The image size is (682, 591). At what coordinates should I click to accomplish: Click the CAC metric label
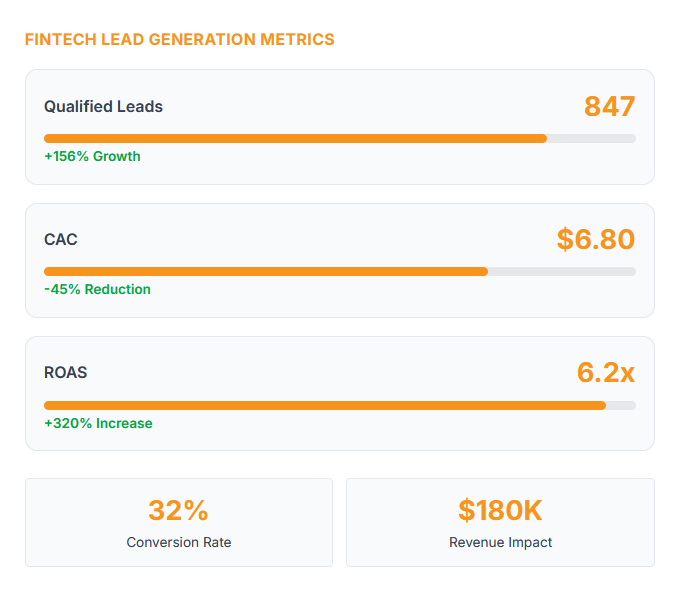click(60, 239)
